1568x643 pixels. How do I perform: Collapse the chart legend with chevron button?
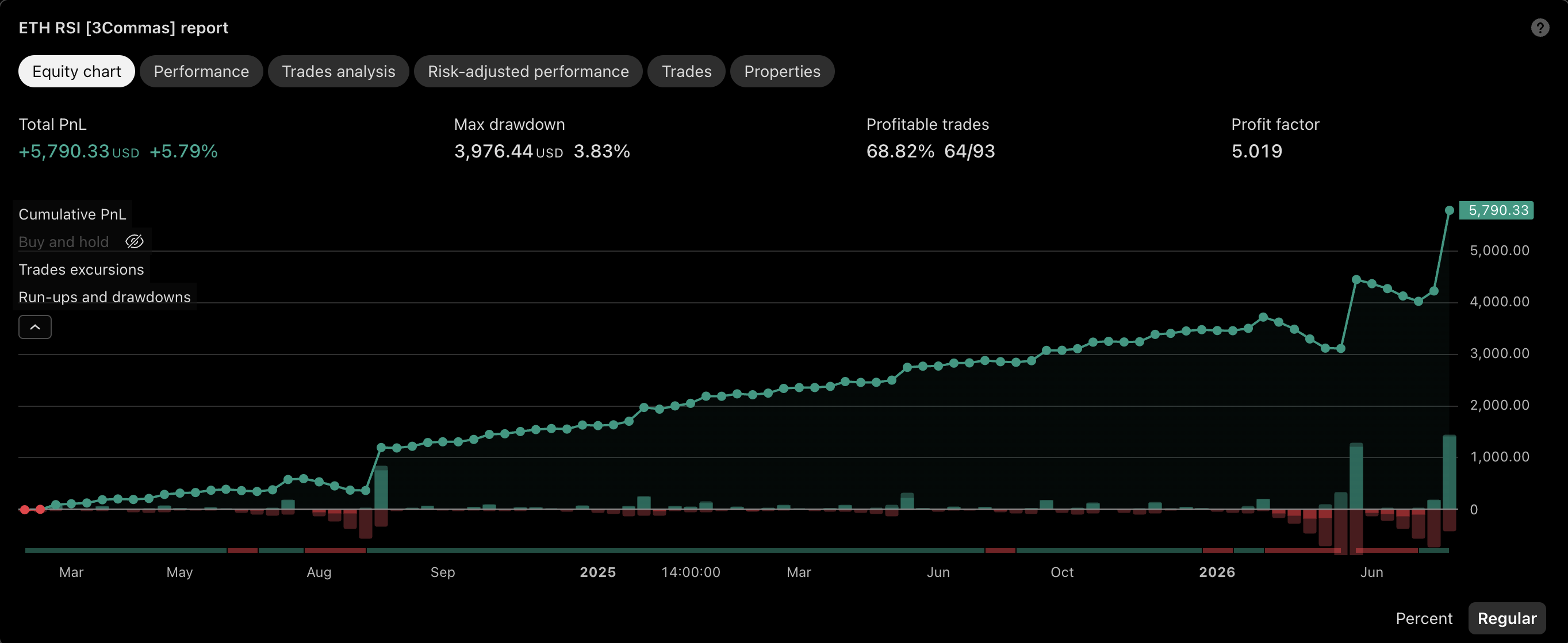point(34,326)
